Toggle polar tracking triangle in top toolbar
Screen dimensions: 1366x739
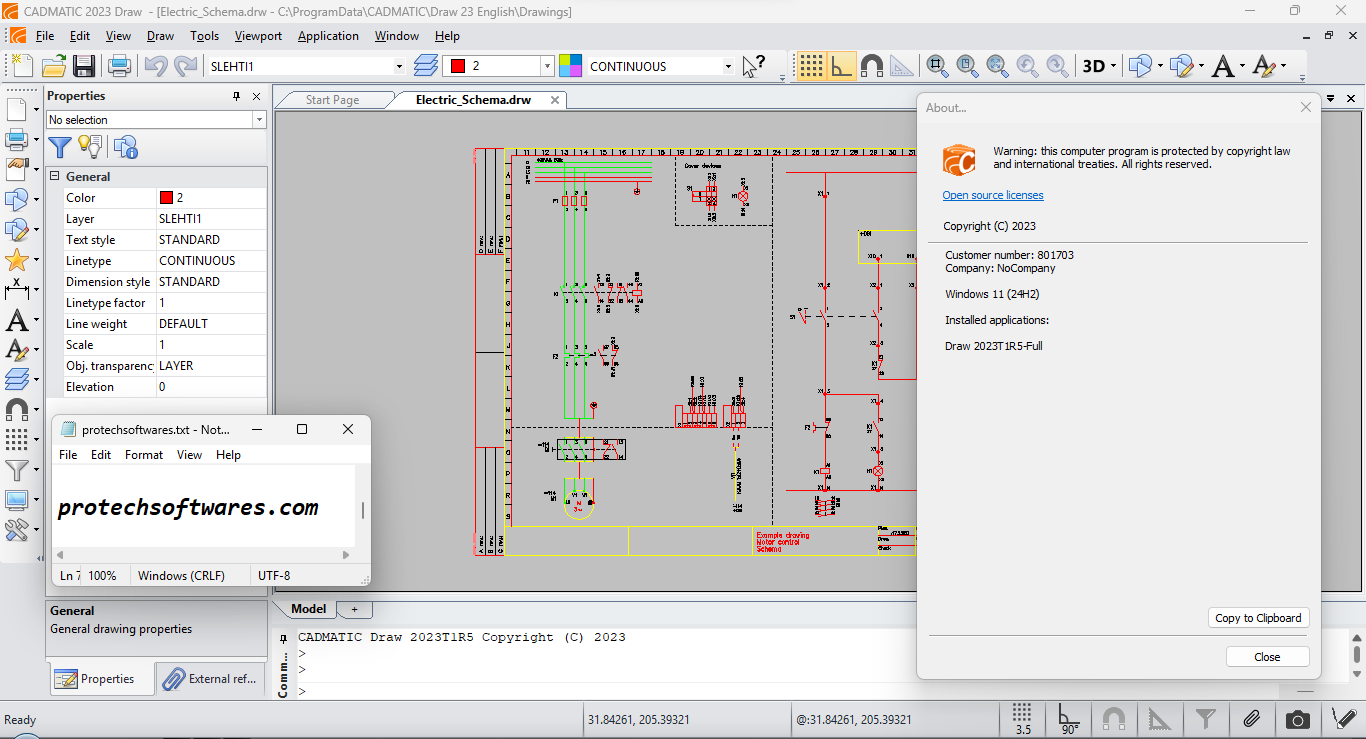pyautogui.click(x=902, y=66)
